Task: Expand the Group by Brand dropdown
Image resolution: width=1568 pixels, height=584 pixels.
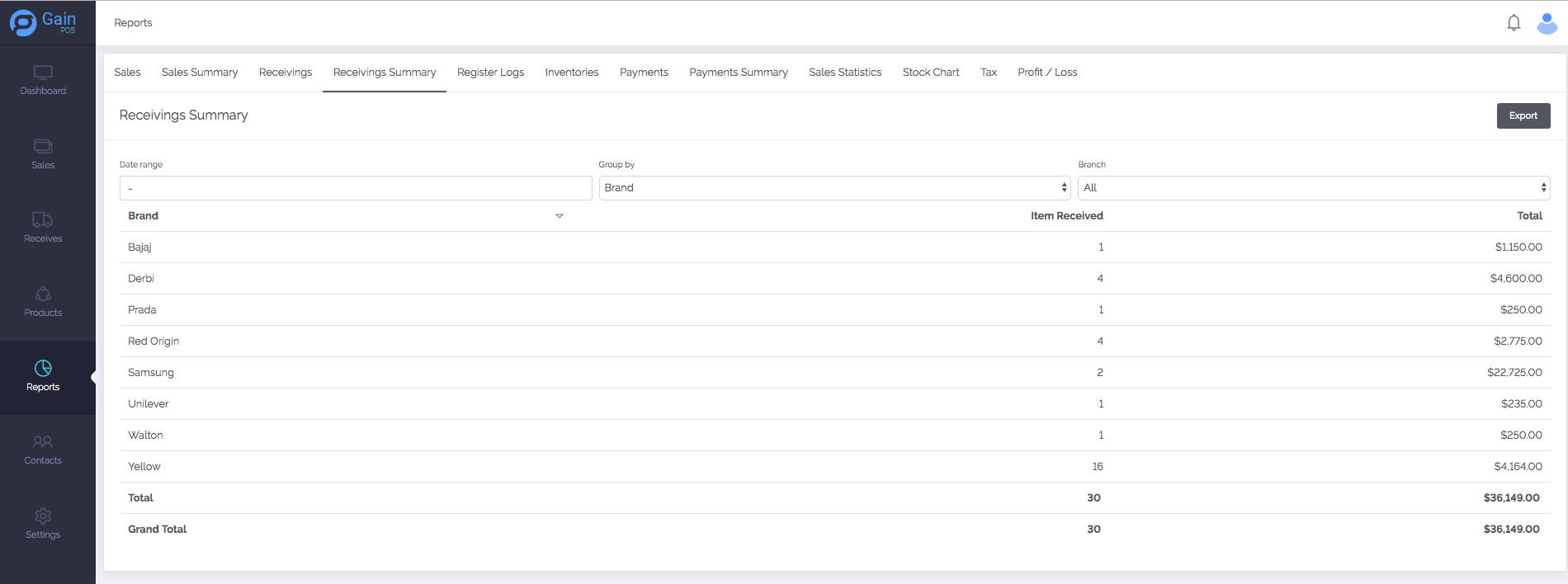Action: point(834,188)
